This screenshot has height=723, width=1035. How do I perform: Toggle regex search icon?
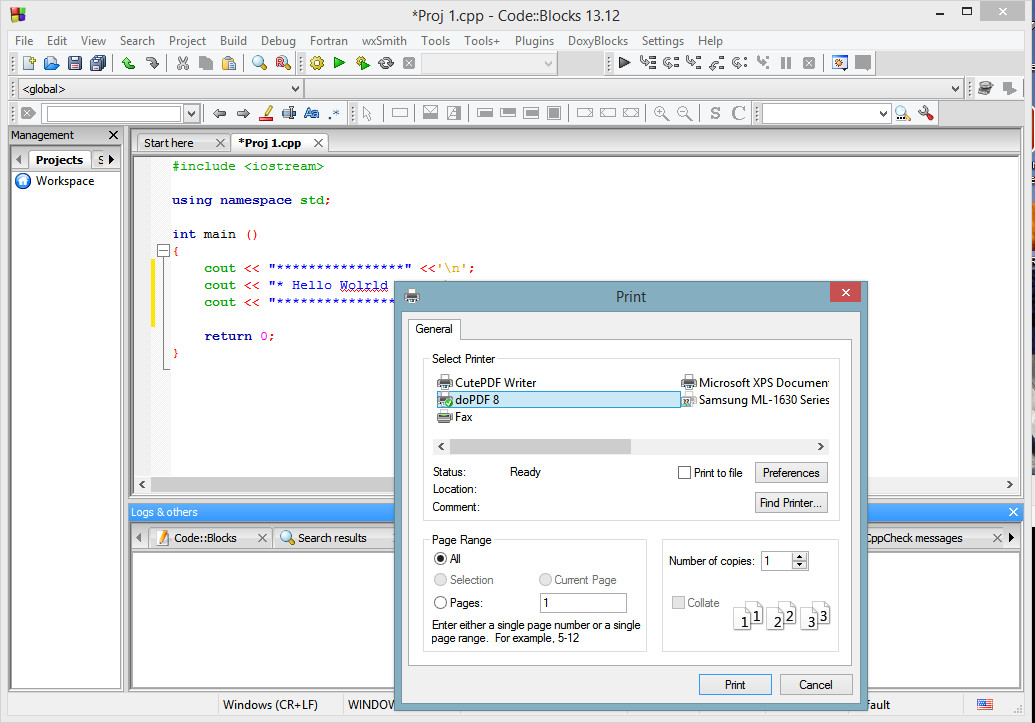point(334,114)
